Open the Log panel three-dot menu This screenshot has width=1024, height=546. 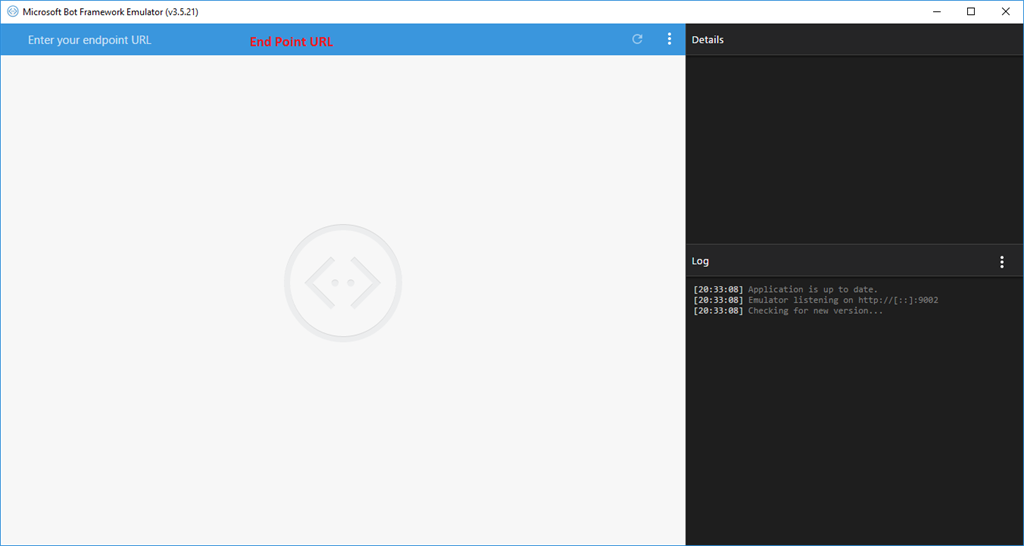click(x=1002, y=262)
